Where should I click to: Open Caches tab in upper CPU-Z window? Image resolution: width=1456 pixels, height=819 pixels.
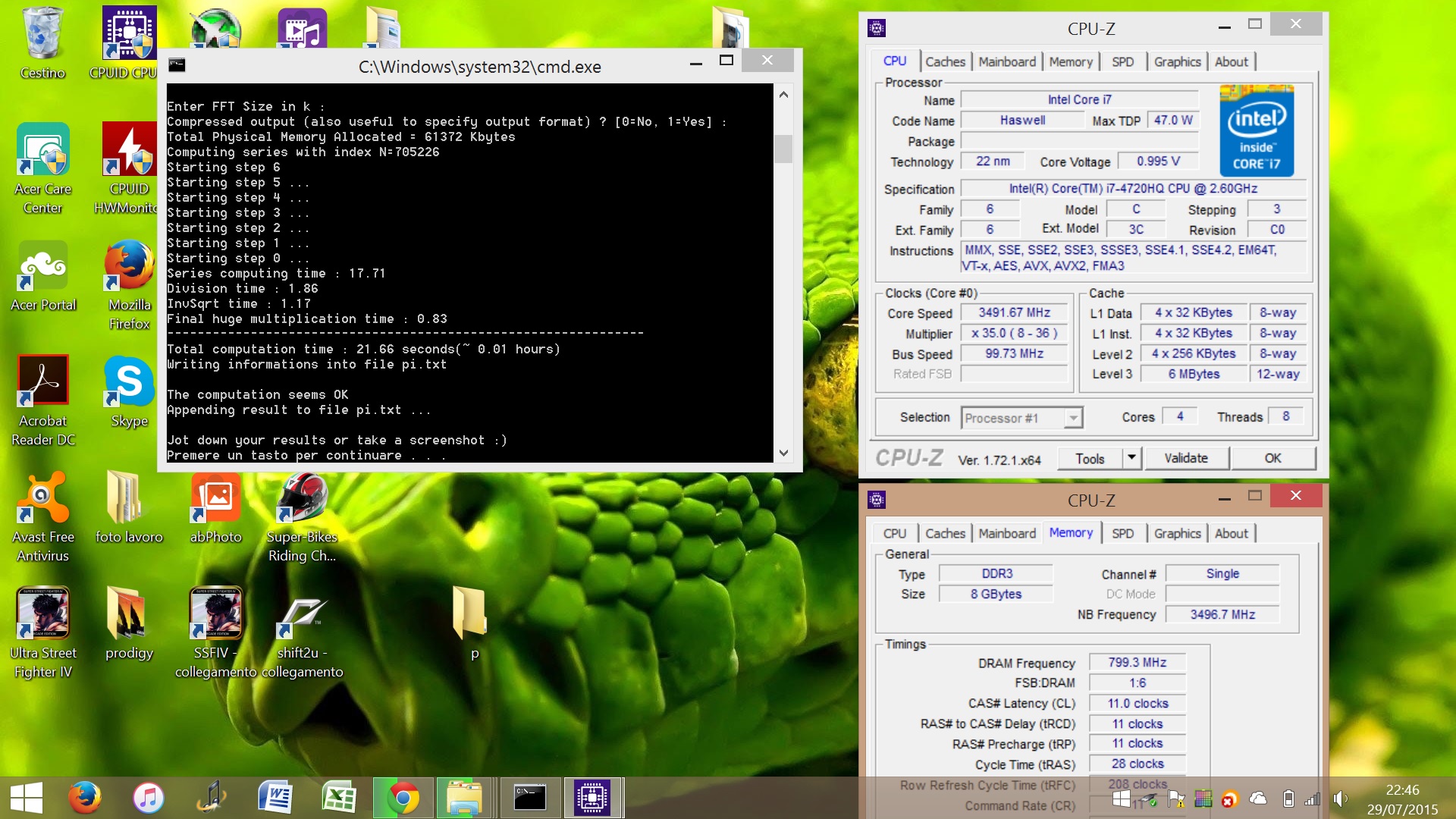[945, 62]
